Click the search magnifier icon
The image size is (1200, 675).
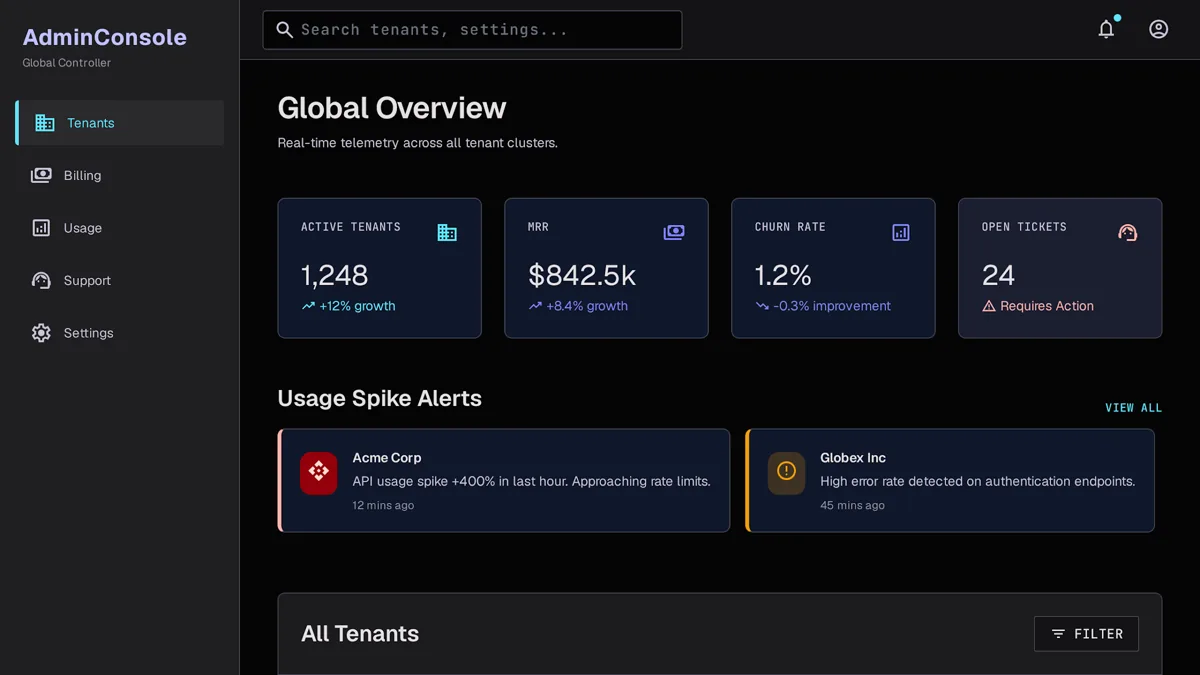pyautogui.click(x=285, y=30)
